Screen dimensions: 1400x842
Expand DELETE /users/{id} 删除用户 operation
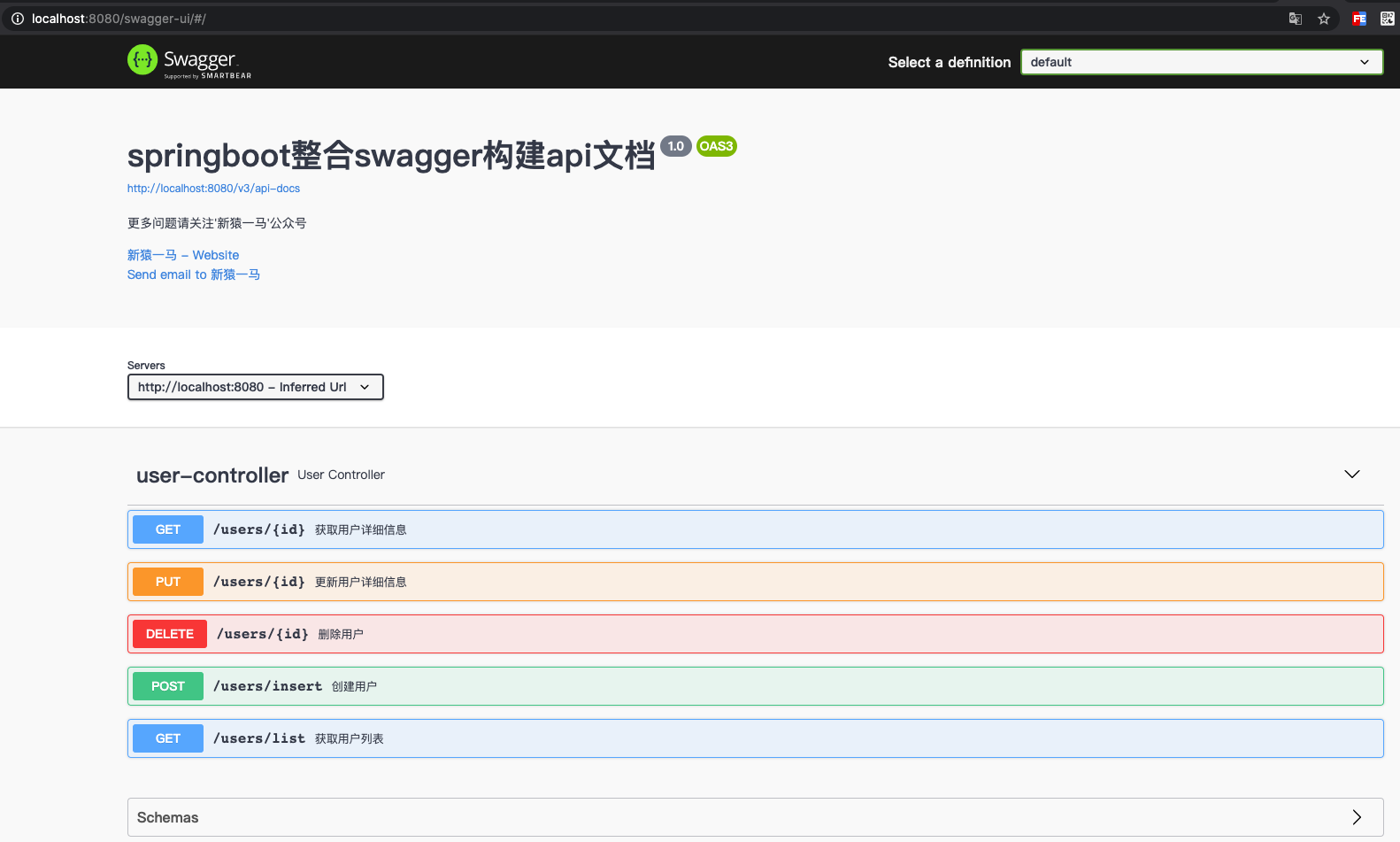[756, 634]
